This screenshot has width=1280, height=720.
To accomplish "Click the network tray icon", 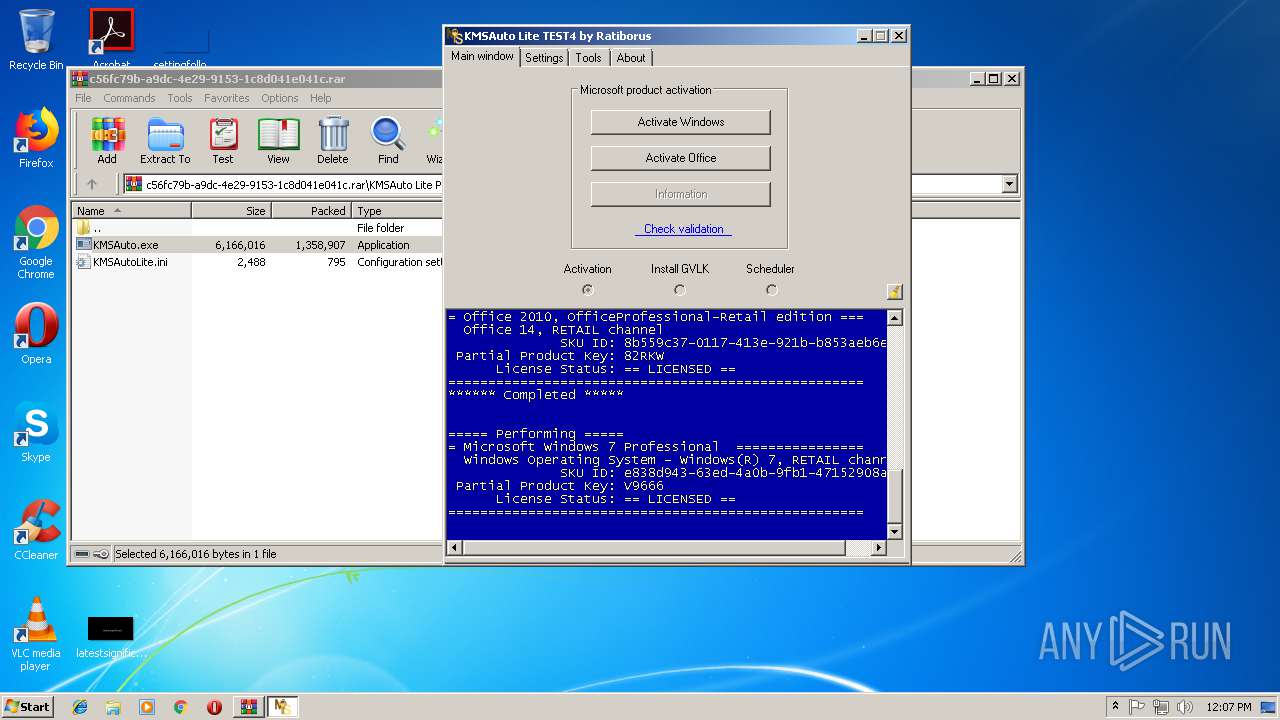I will pos(1160,707).
